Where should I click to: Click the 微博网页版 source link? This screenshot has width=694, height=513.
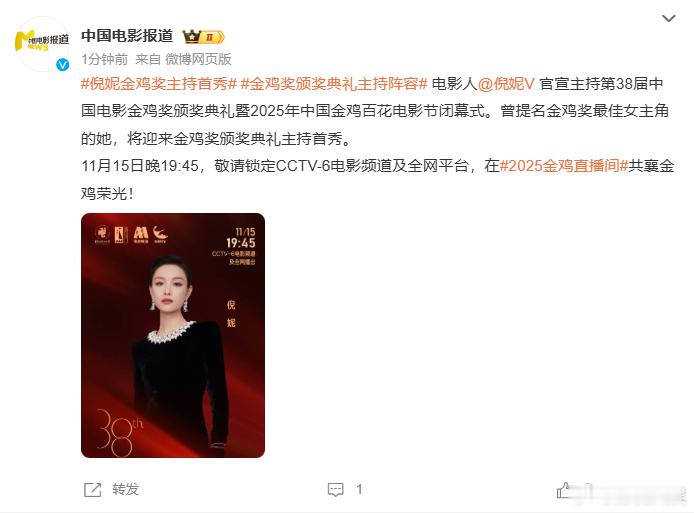[x=198, y=59]
